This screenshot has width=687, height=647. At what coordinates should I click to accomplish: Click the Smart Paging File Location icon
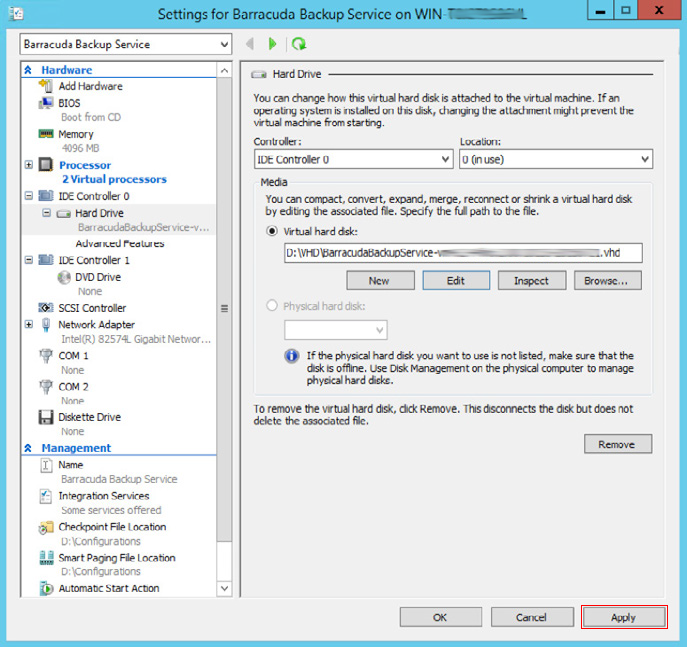[46, 558]
